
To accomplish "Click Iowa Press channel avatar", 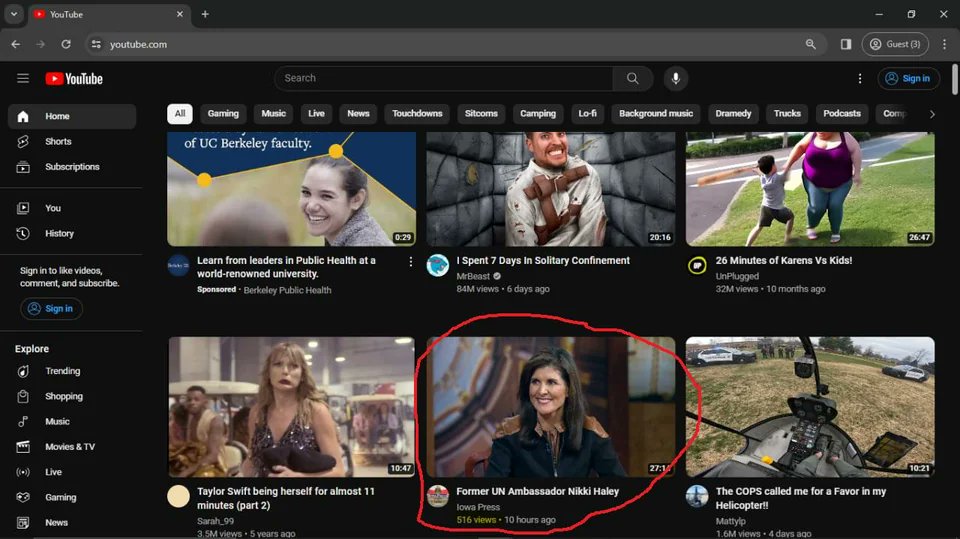I will tap(438, 496).
